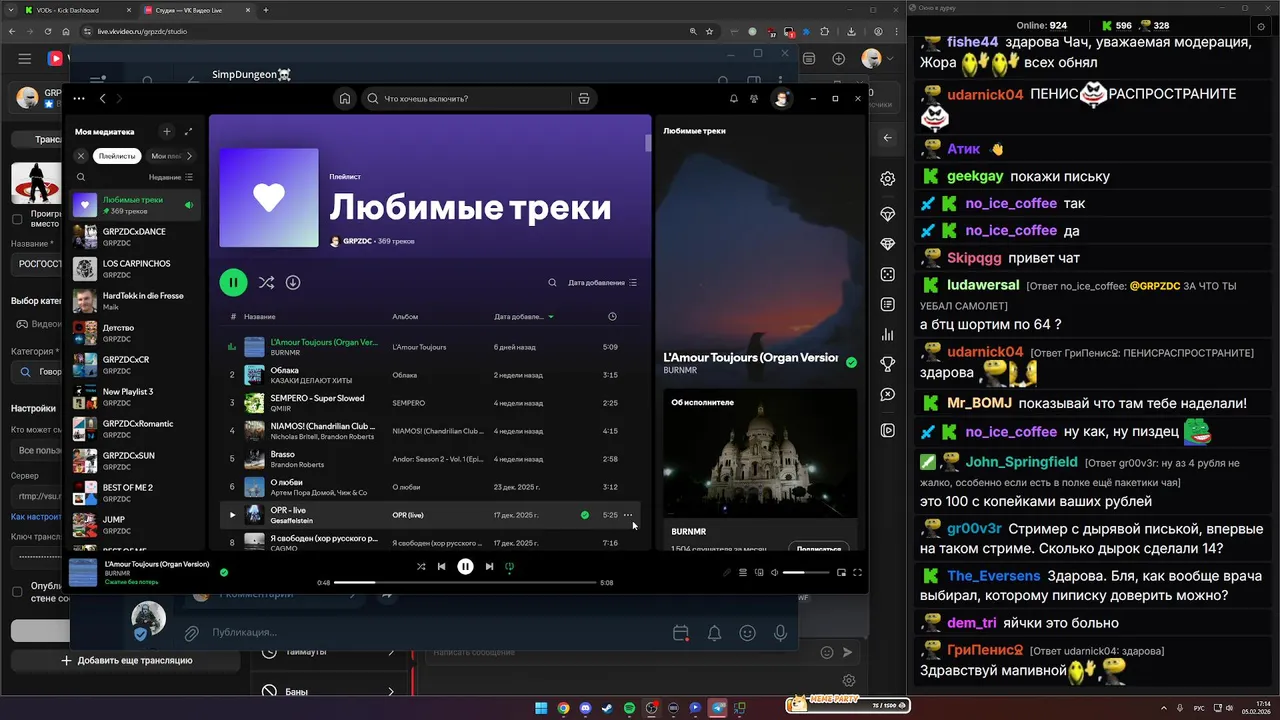Show more library filters via chevron

click(190, 156)
